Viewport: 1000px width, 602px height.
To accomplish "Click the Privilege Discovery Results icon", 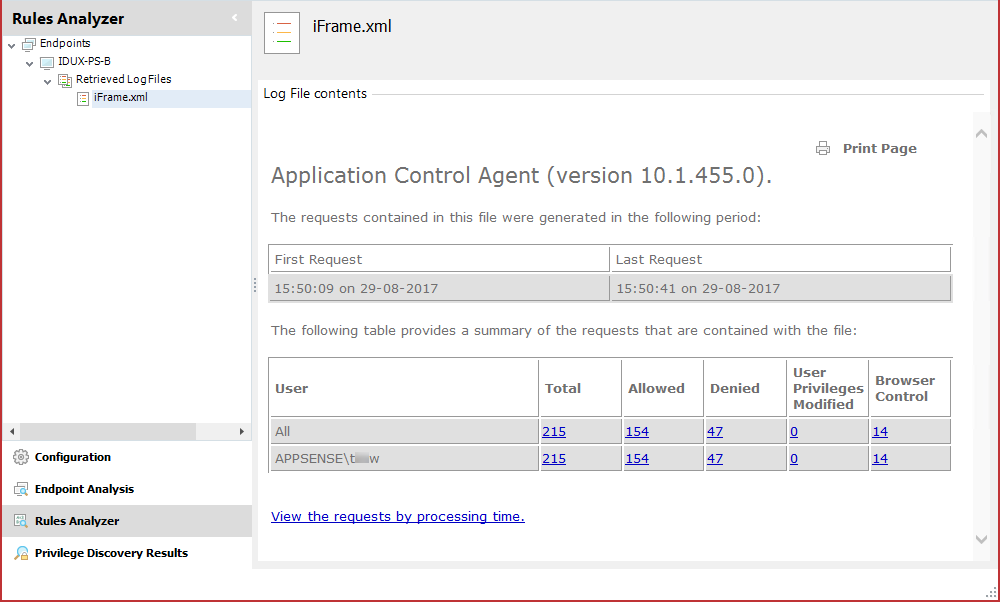I will pos(21,553).
